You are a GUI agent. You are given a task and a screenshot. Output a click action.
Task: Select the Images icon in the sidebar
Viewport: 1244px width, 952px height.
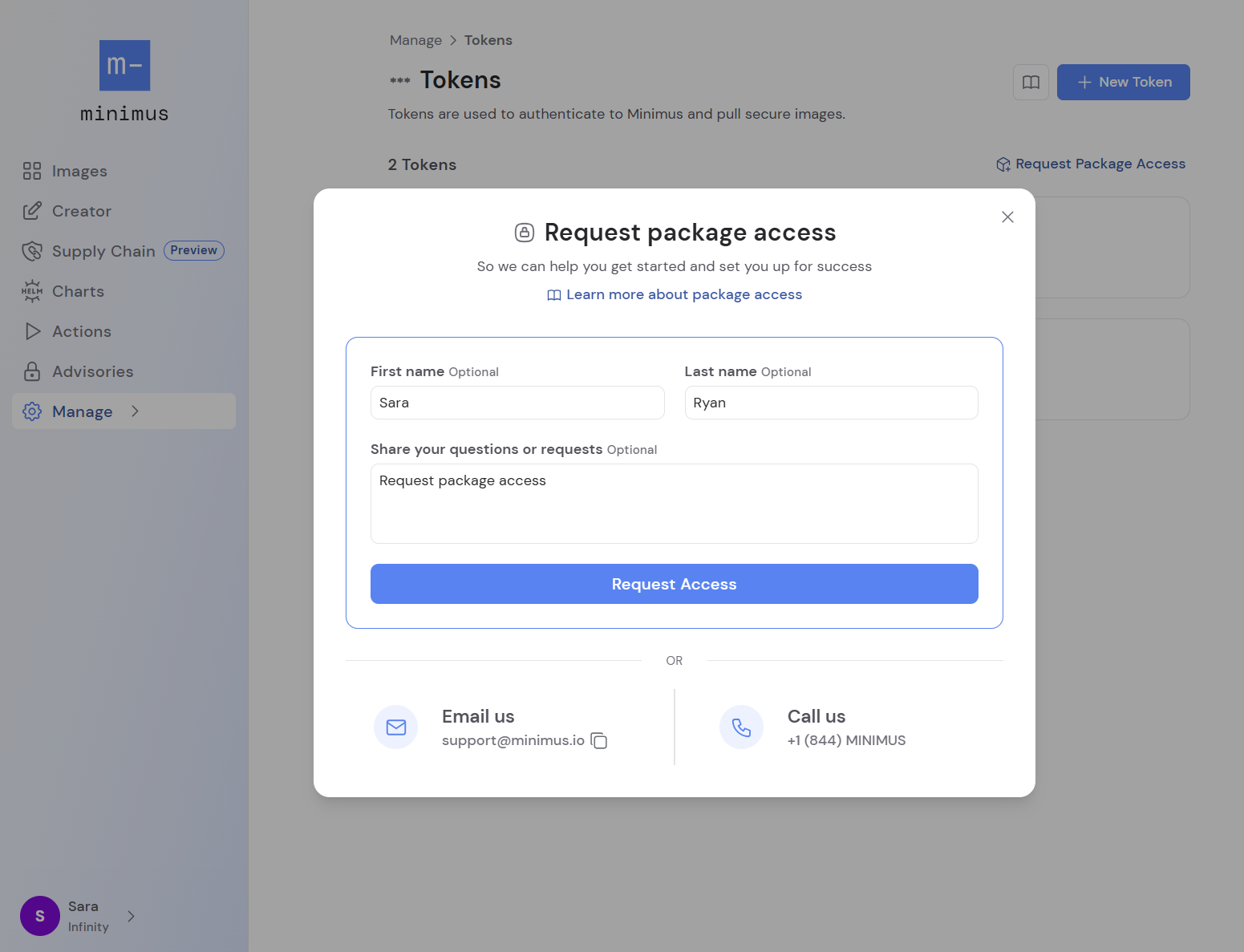32,171
